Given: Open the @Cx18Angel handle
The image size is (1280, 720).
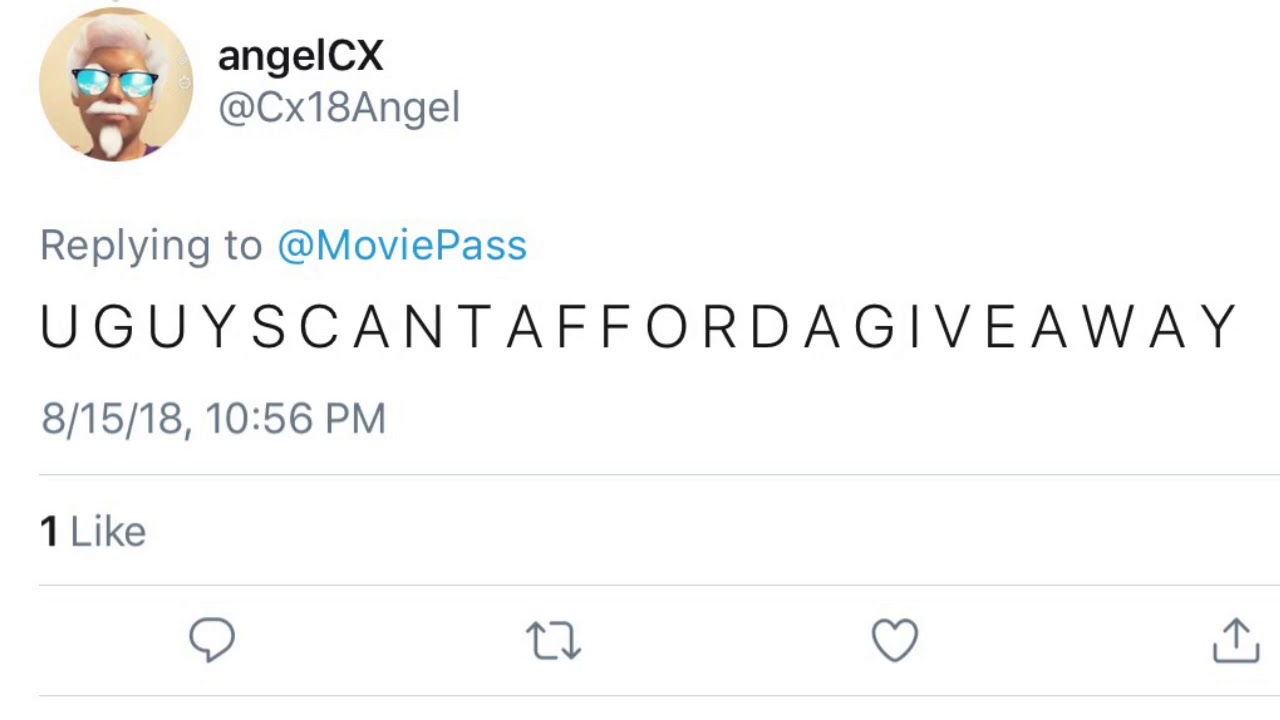Looking at the screenshot, I should tap(339, 108).
